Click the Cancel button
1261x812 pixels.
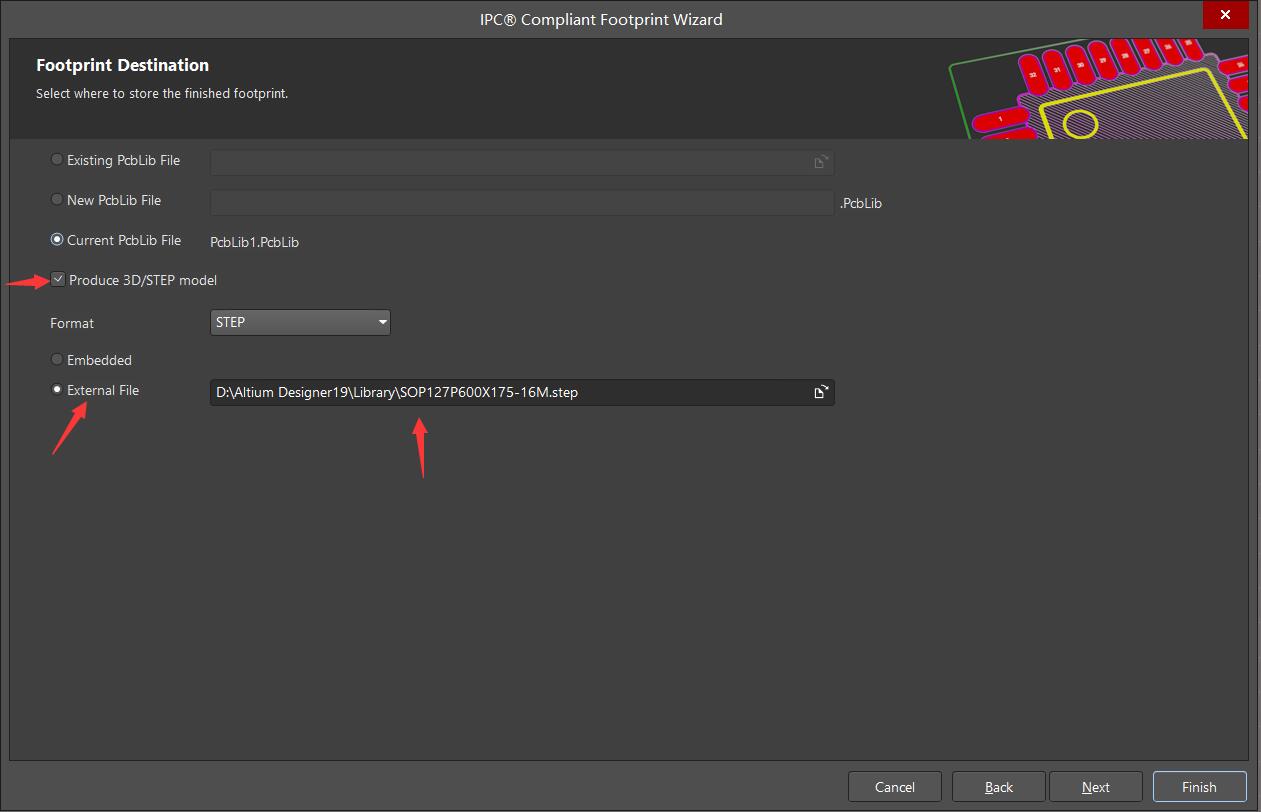click(895, 787)
